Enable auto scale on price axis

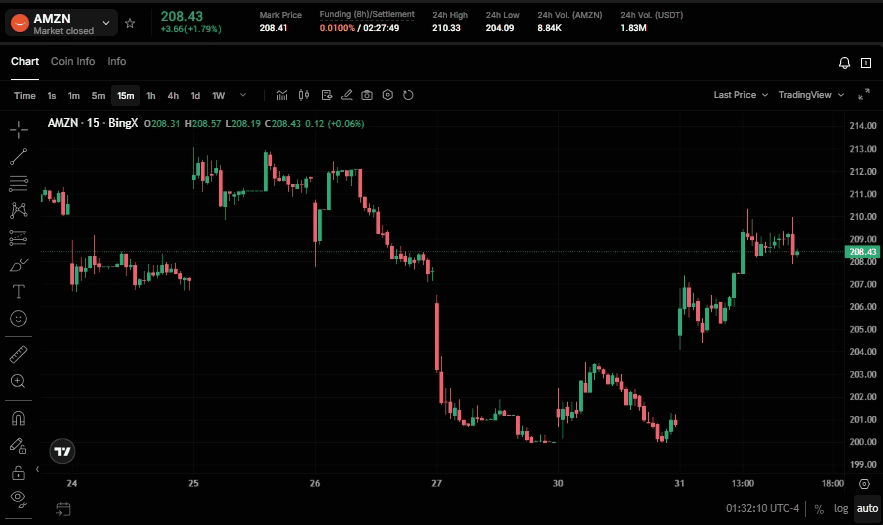(x=867, y=508)
